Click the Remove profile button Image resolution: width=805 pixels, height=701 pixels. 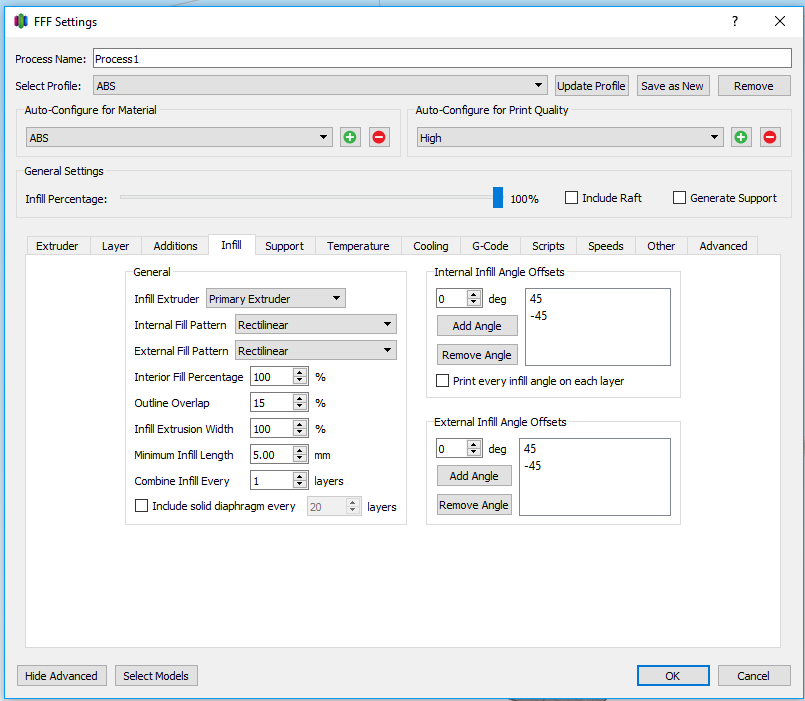[754, 86]
